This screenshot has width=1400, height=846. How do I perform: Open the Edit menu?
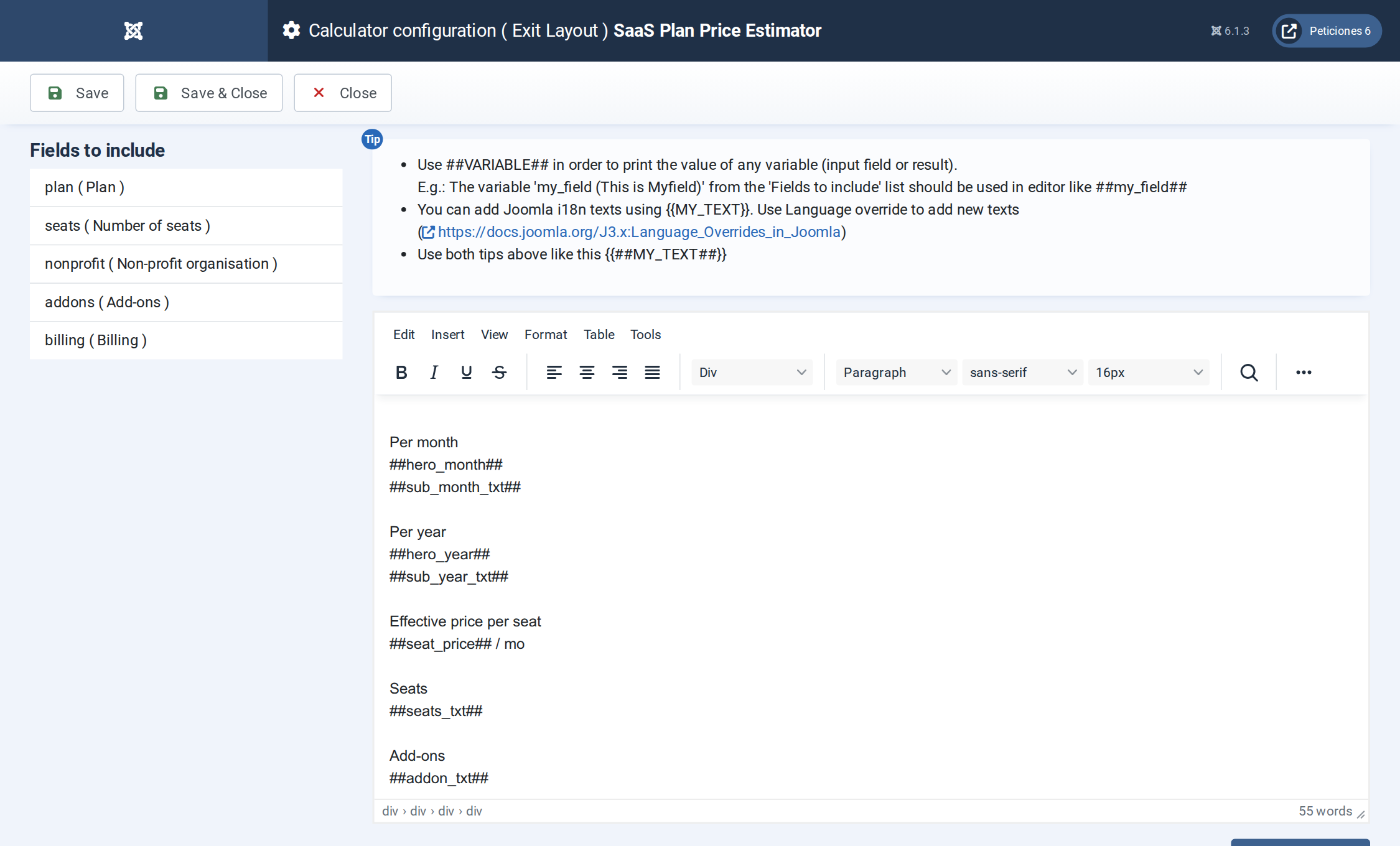404,335
